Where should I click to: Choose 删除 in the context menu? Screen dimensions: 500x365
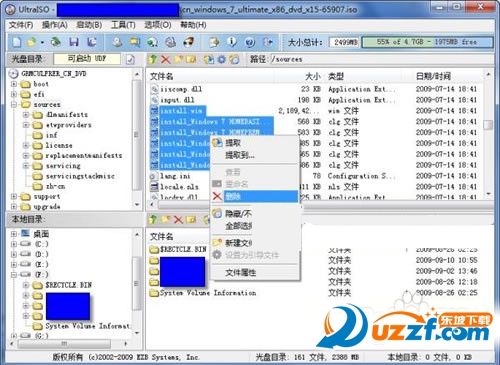[255, 196]
